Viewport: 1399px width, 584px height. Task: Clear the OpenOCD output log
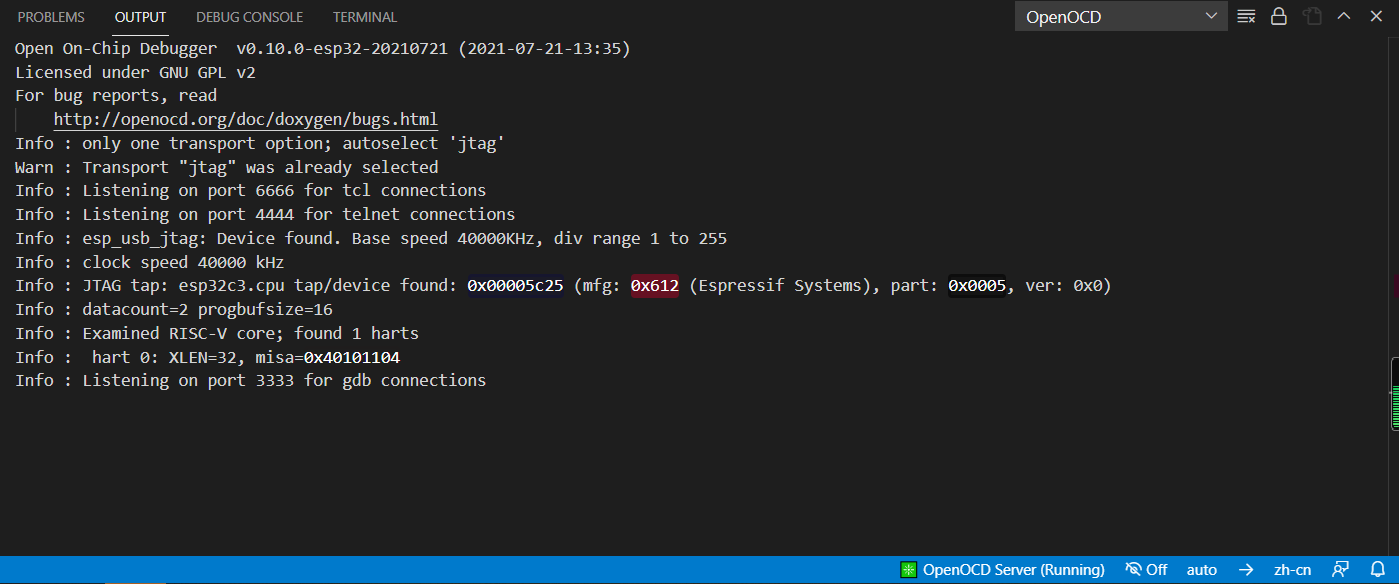click(x=1245, y=16)
